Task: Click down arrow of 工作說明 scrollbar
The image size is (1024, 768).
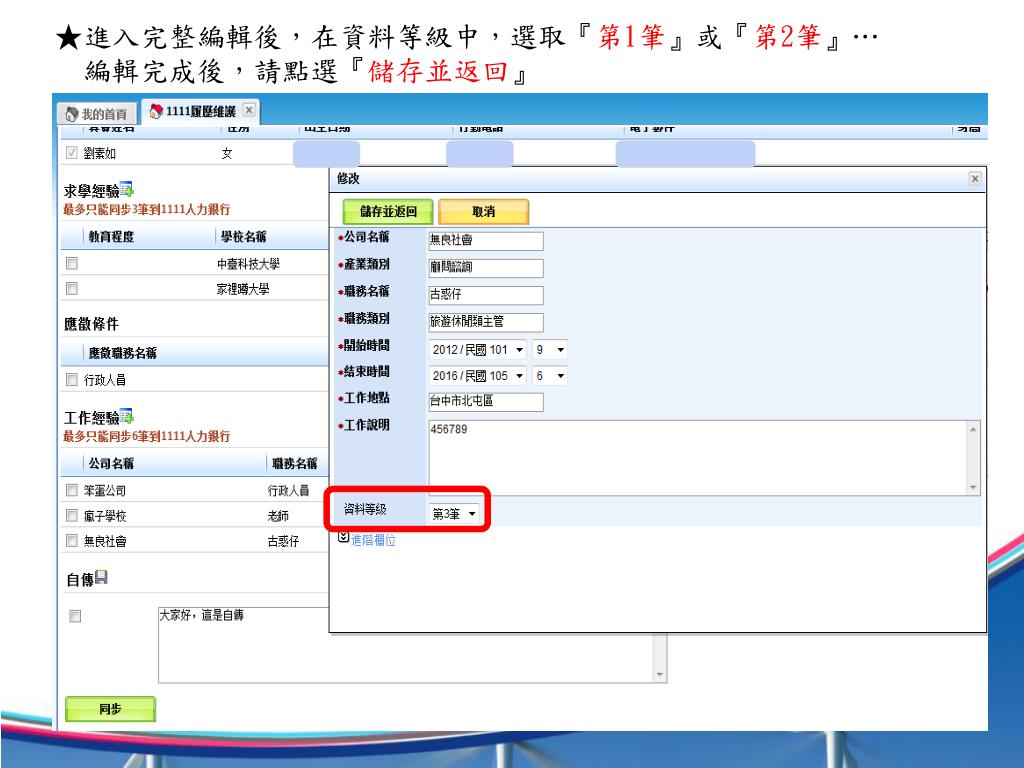Action: 975,487
